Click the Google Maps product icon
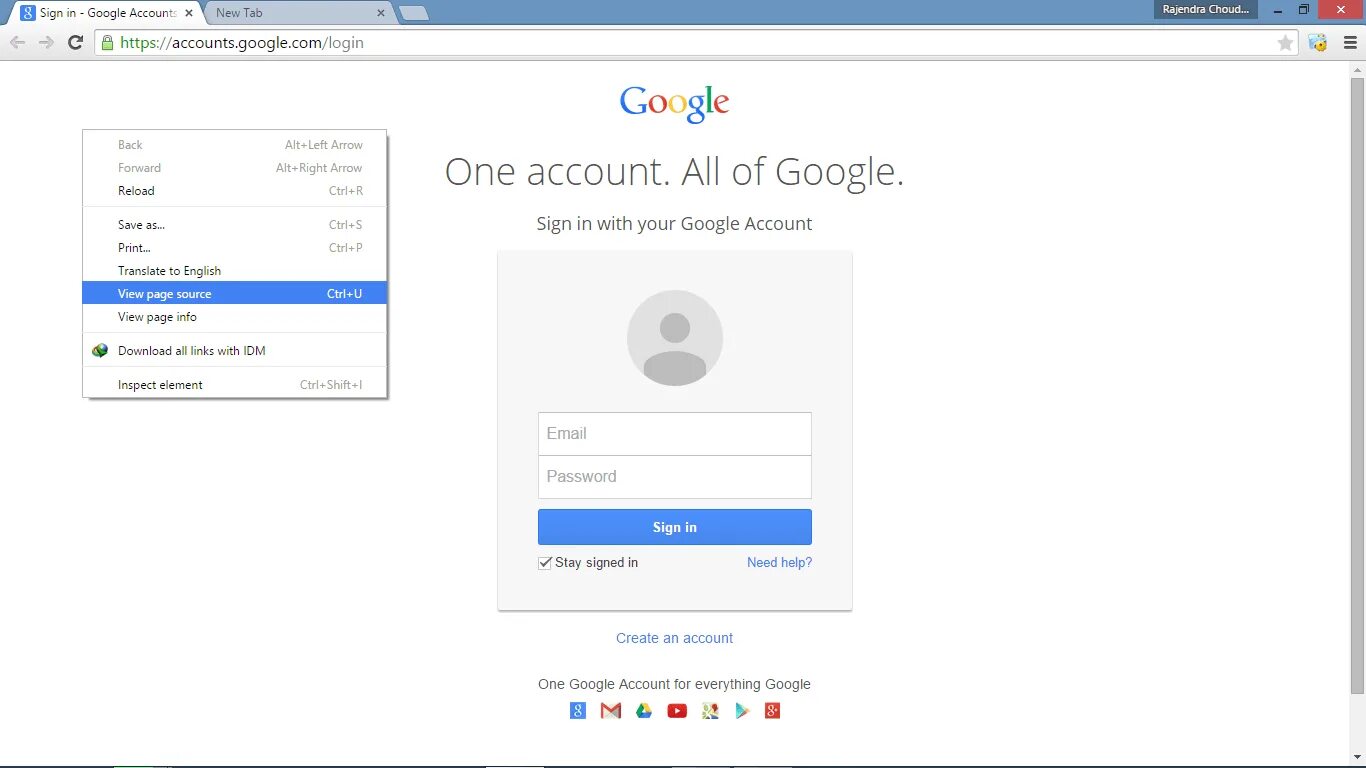1366x768 pixels. (x=710, y=711)
